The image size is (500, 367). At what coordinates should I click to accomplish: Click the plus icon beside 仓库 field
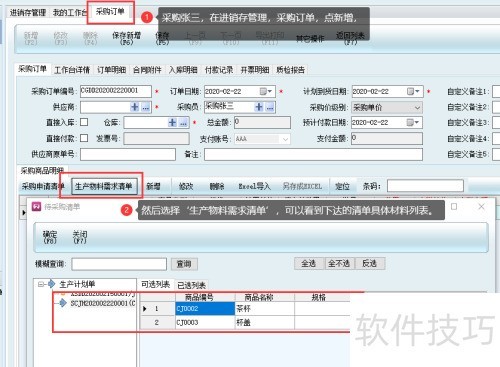[172, 122]
